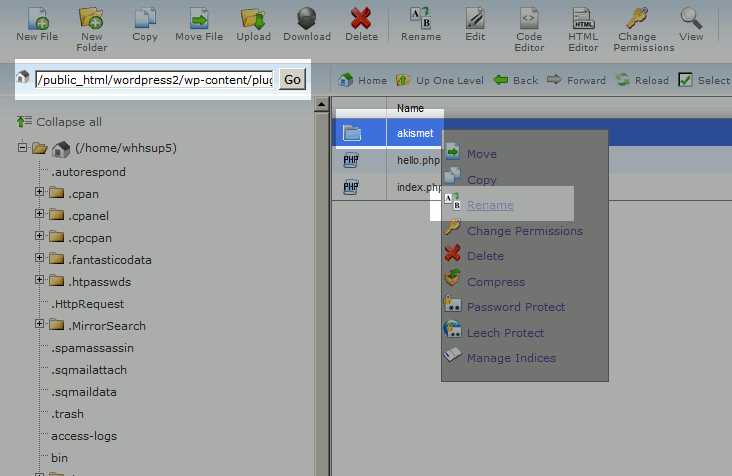The height and width of the screenshot is (476, 732).
Task: Open the HTML Editor tool
Action: pyautogui.click(x=584, y=18)
